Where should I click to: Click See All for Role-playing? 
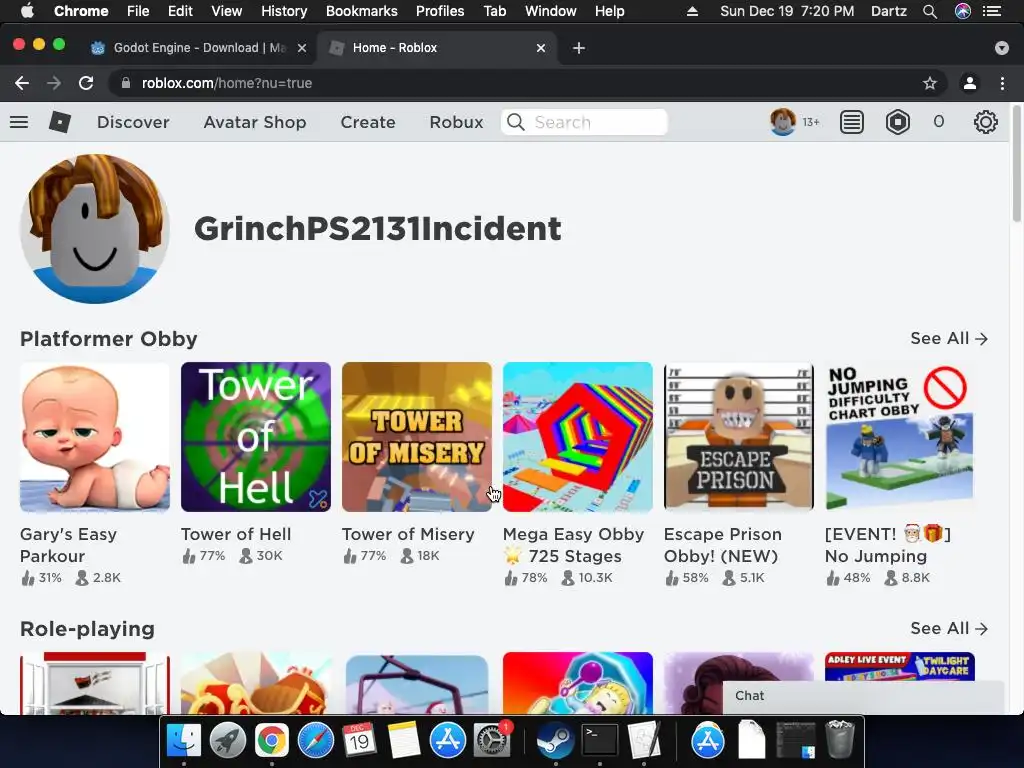[949, 628]
